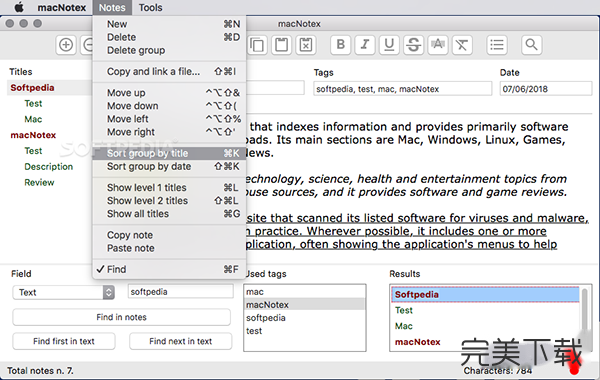600x380 pixels.
Task: Select macNotex in the Titles tree
Action: 33,135
